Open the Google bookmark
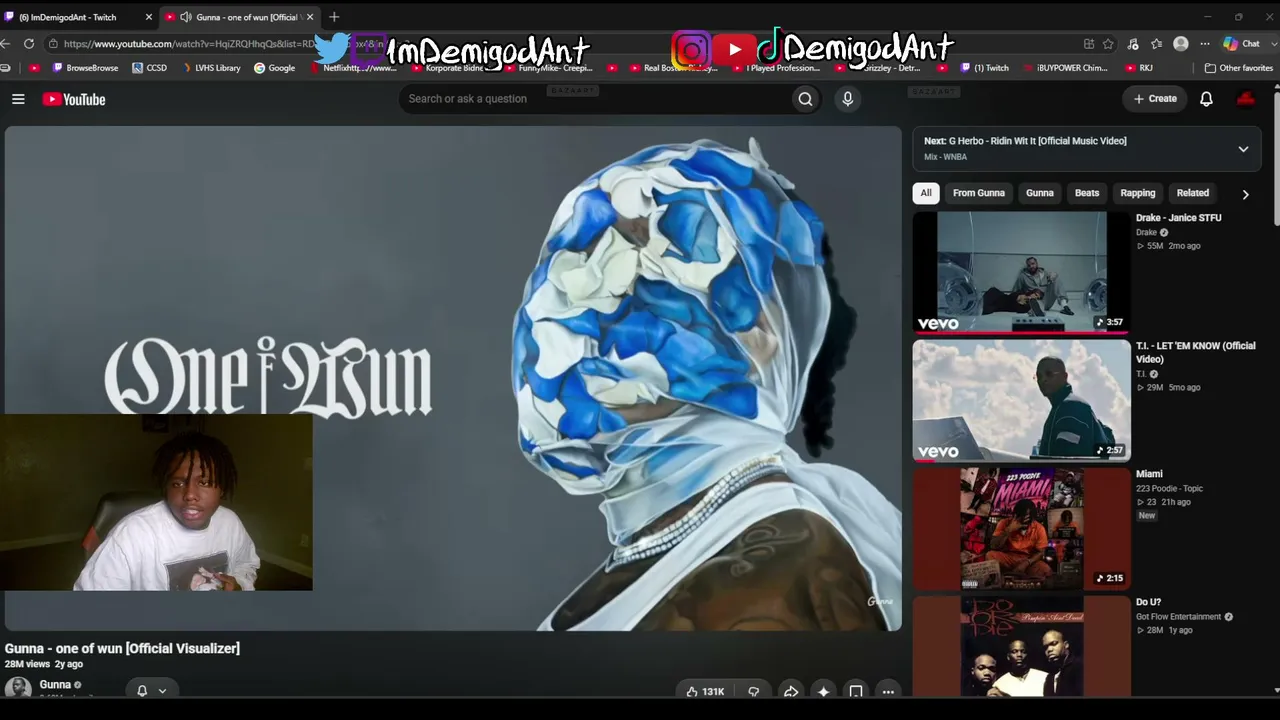 (x=274, y=68)
